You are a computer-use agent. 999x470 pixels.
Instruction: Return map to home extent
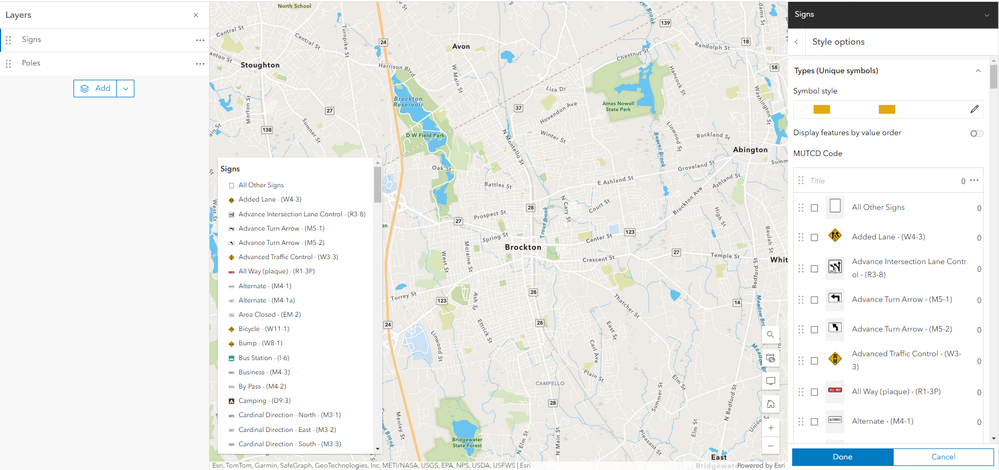coord(770,404)
